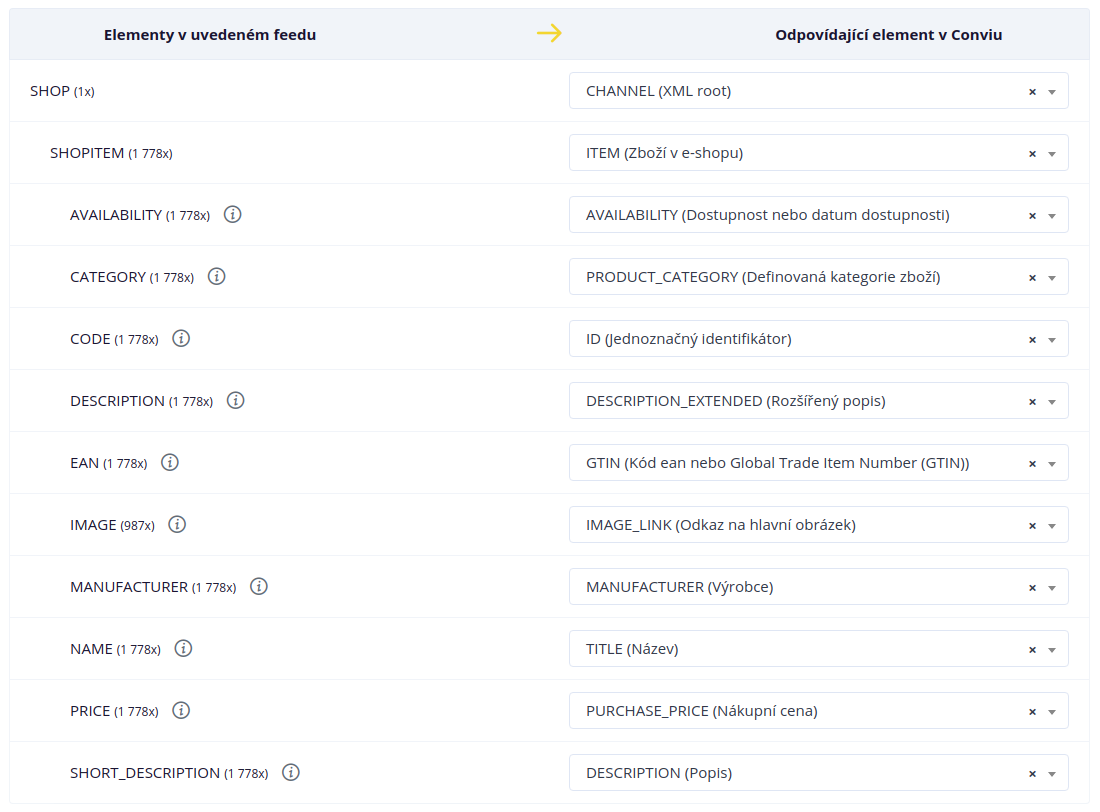The width and height of the screenshot is (1100, 812).
Task: Open PRODUCT_CATEGORY combo box
Action: 800,277
